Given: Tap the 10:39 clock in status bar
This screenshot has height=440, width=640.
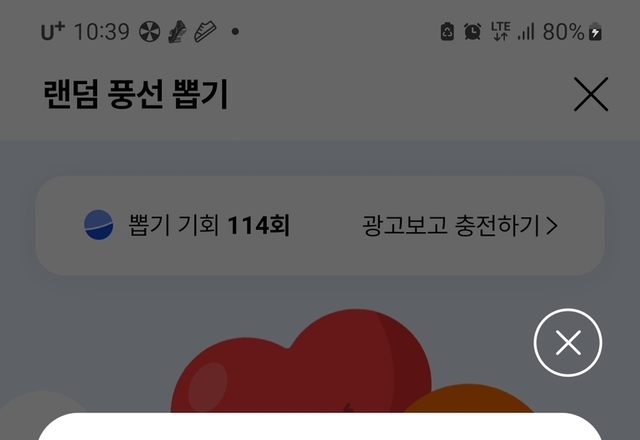Looking at the screenshot, I should coord(102,31).
